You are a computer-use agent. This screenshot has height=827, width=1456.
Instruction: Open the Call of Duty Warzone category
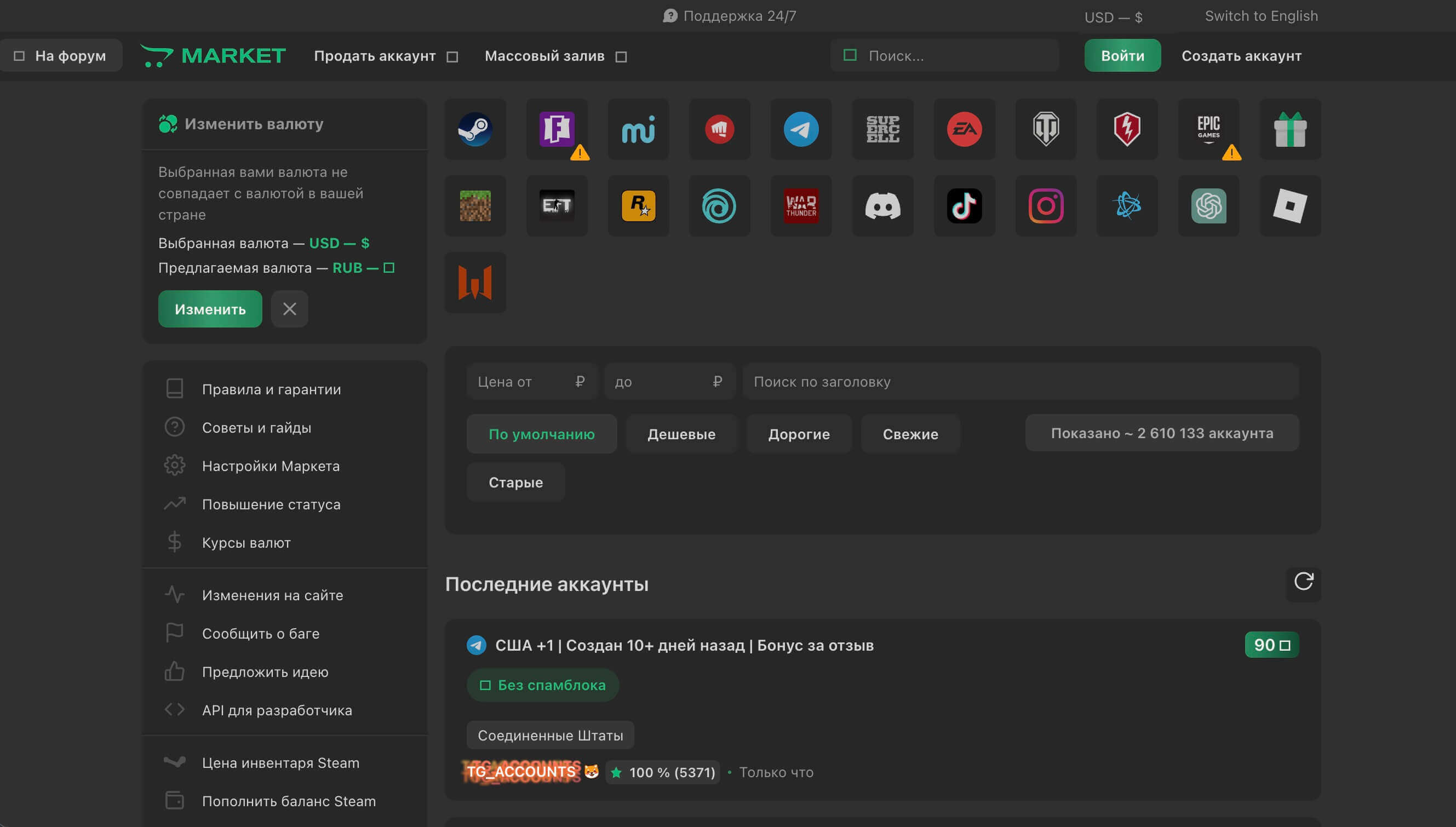475,282
